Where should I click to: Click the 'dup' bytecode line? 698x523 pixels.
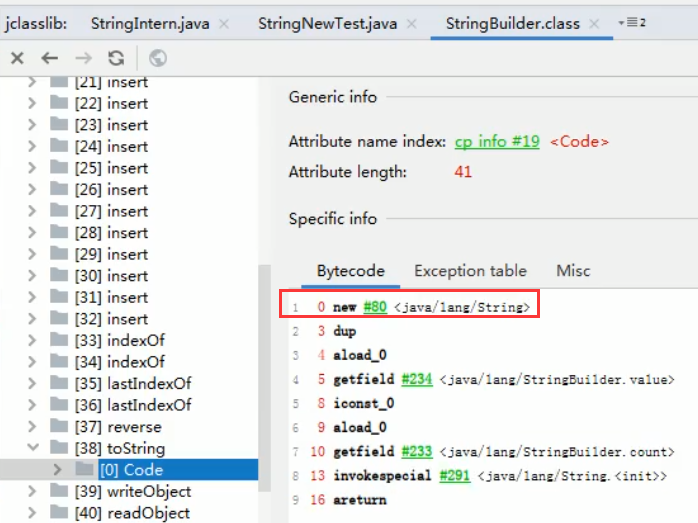(345, 331)
